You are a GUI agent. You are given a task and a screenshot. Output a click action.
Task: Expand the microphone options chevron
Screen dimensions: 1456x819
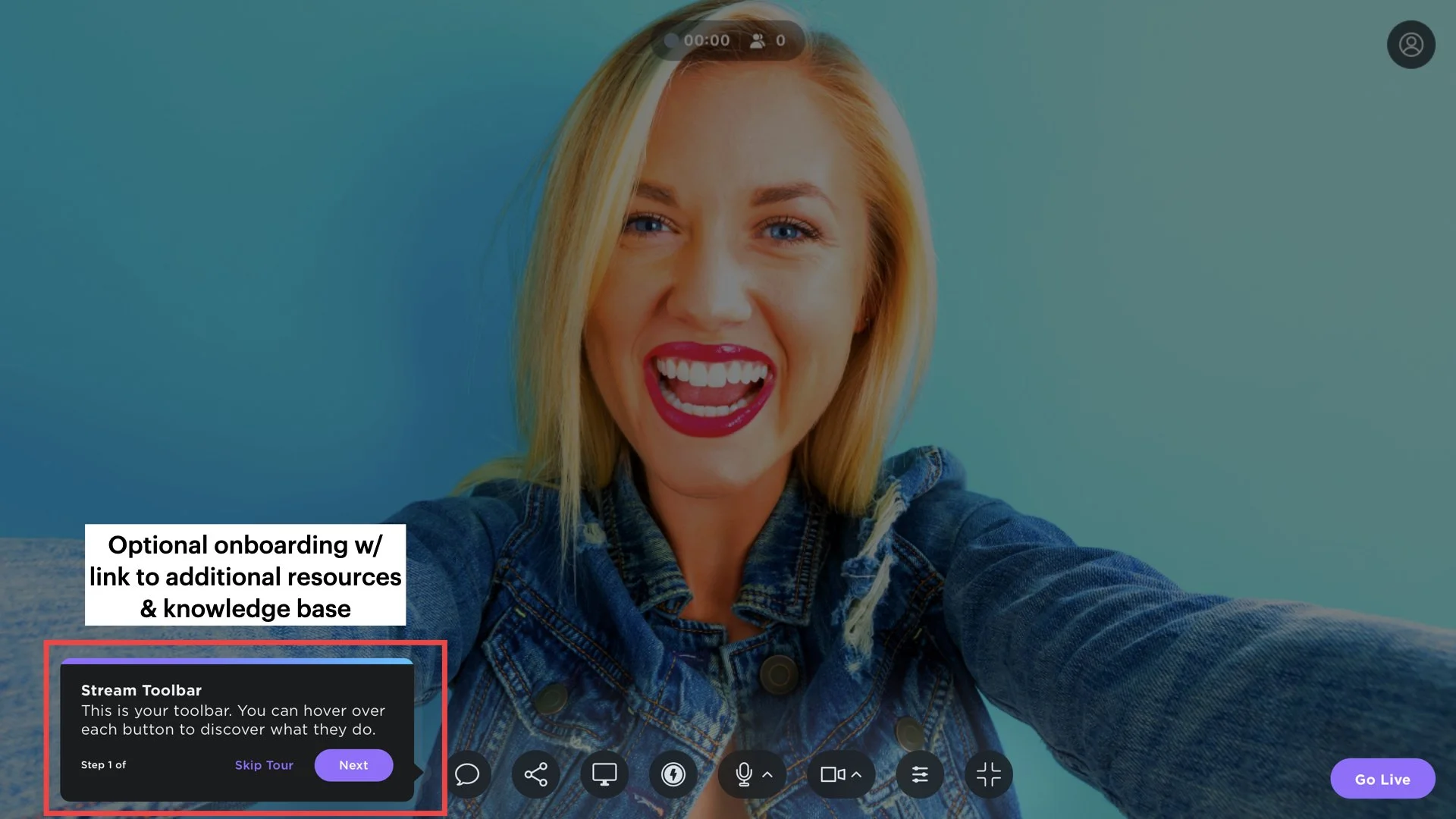[x=768, y=774]
